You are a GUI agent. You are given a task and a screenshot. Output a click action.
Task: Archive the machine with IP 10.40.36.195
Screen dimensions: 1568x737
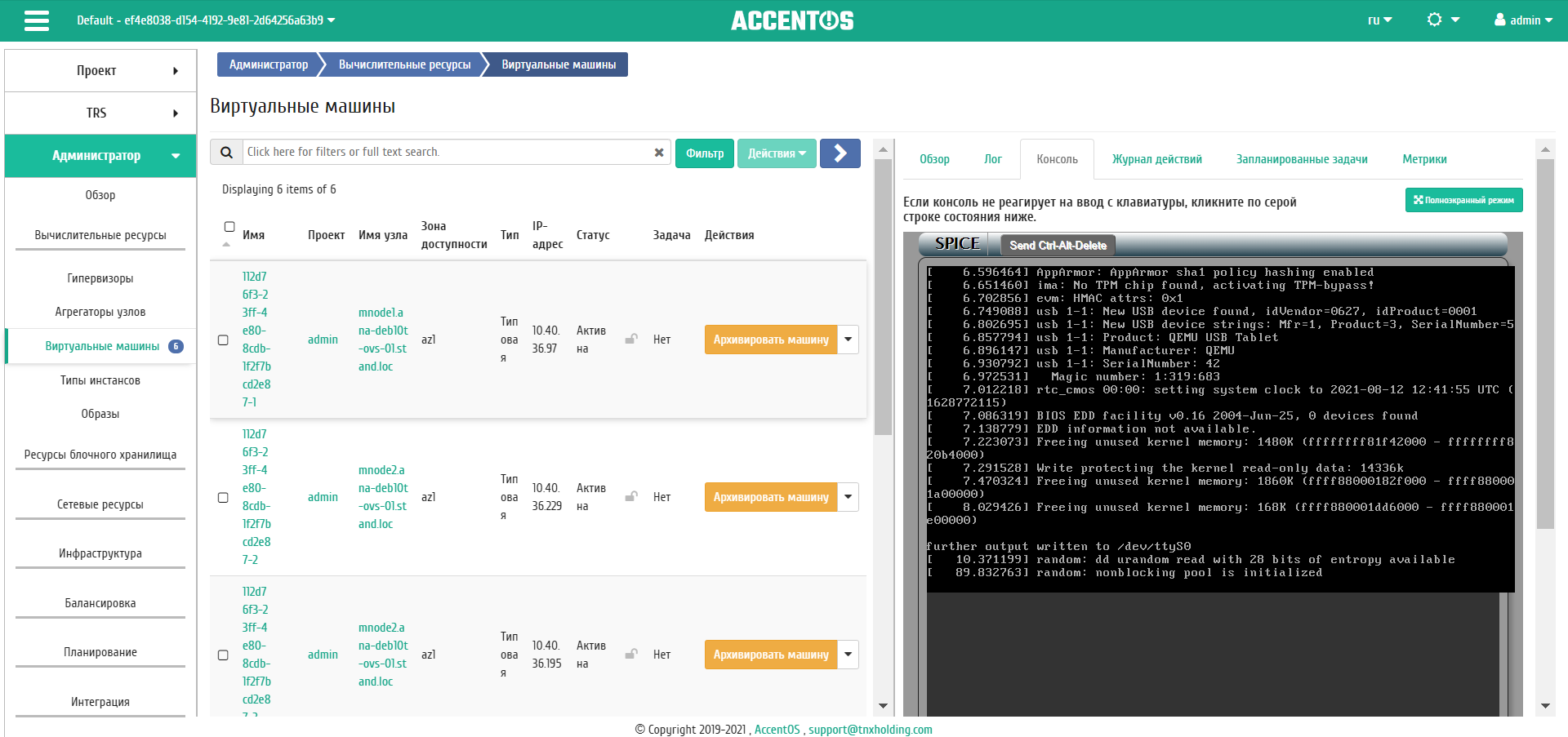[771, 655]
